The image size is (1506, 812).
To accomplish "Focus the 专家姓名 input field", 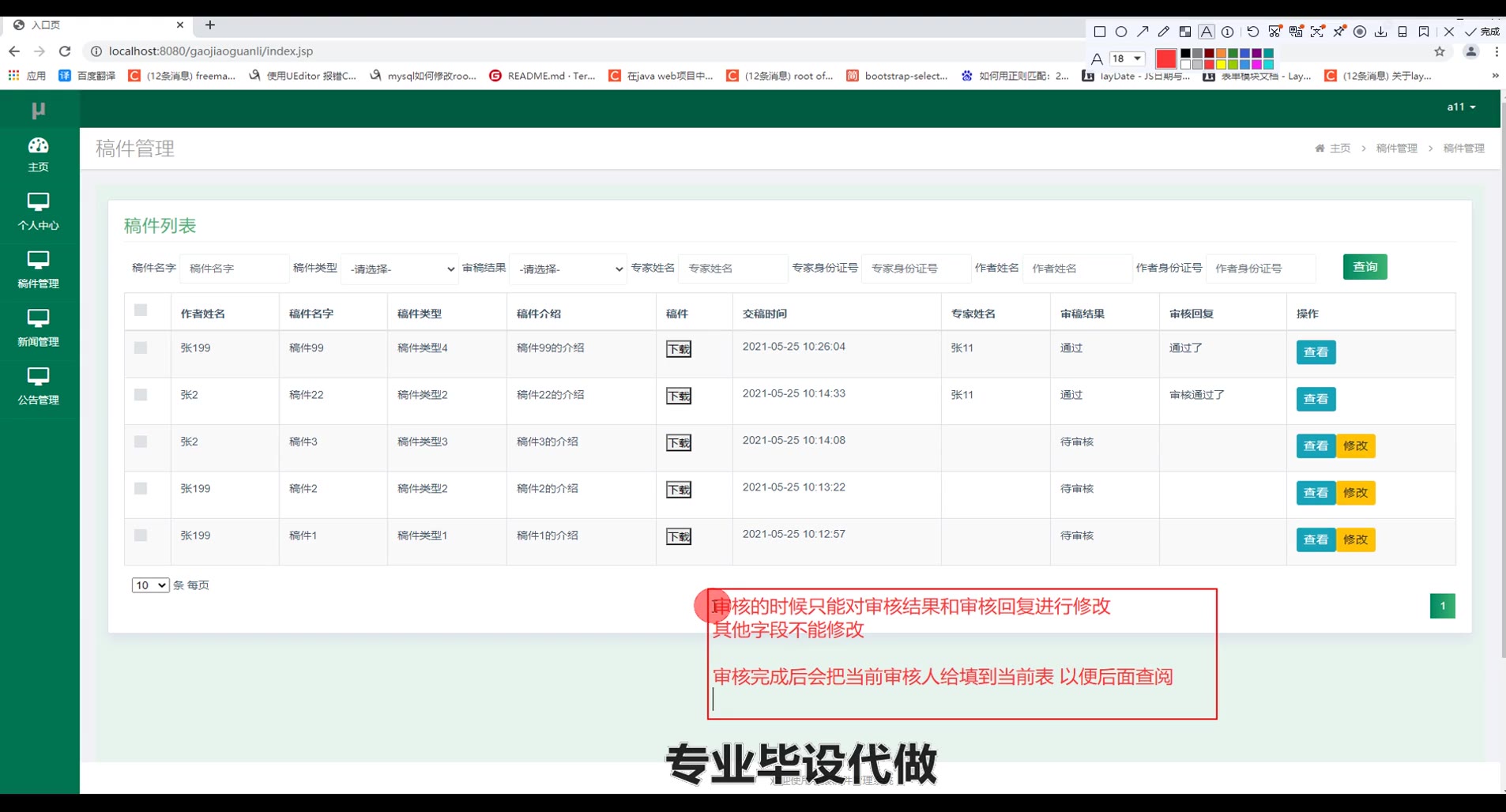I will pyautogui.click(x=732, y=269).
